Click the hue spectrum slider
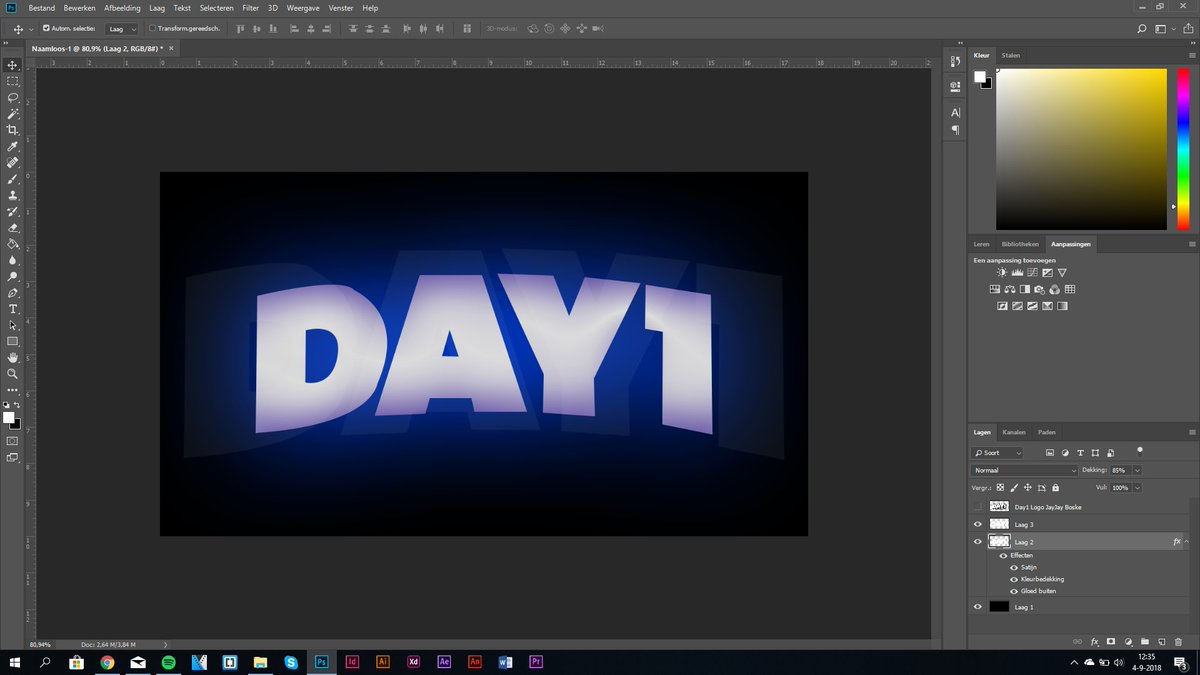The image size is (1200, 675). (1183, 149)
